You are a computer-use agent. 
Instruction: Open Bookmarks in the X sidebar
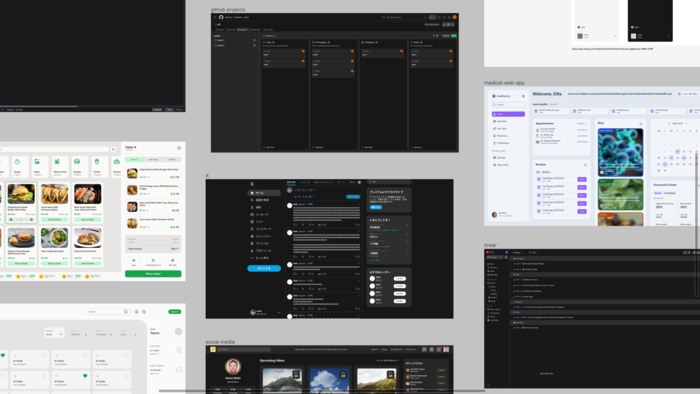(260, 229)
